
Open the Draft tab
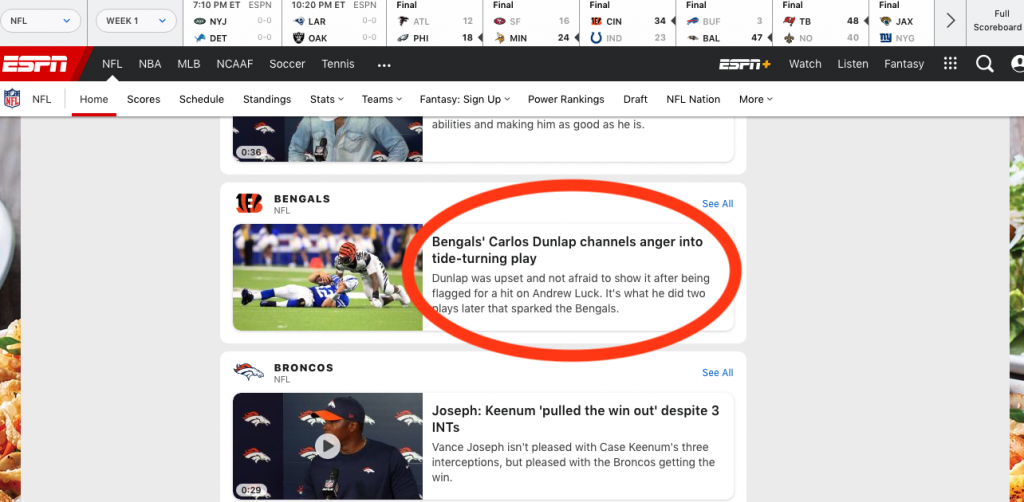coord(635,99)
